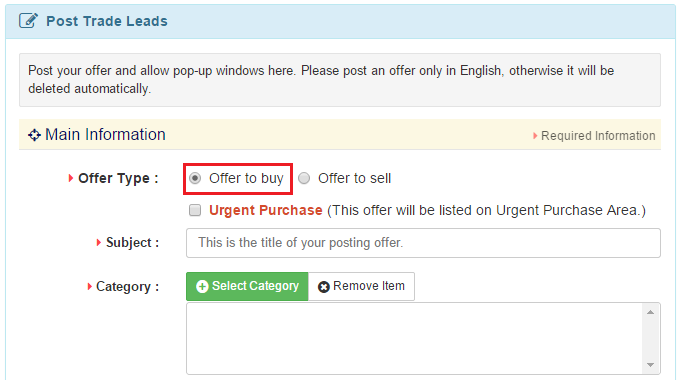Click the X icon on Remove Item
Image resolution: width=680 pixels, height=380 pixels.
pyautogui.click(x=324, y=287)
